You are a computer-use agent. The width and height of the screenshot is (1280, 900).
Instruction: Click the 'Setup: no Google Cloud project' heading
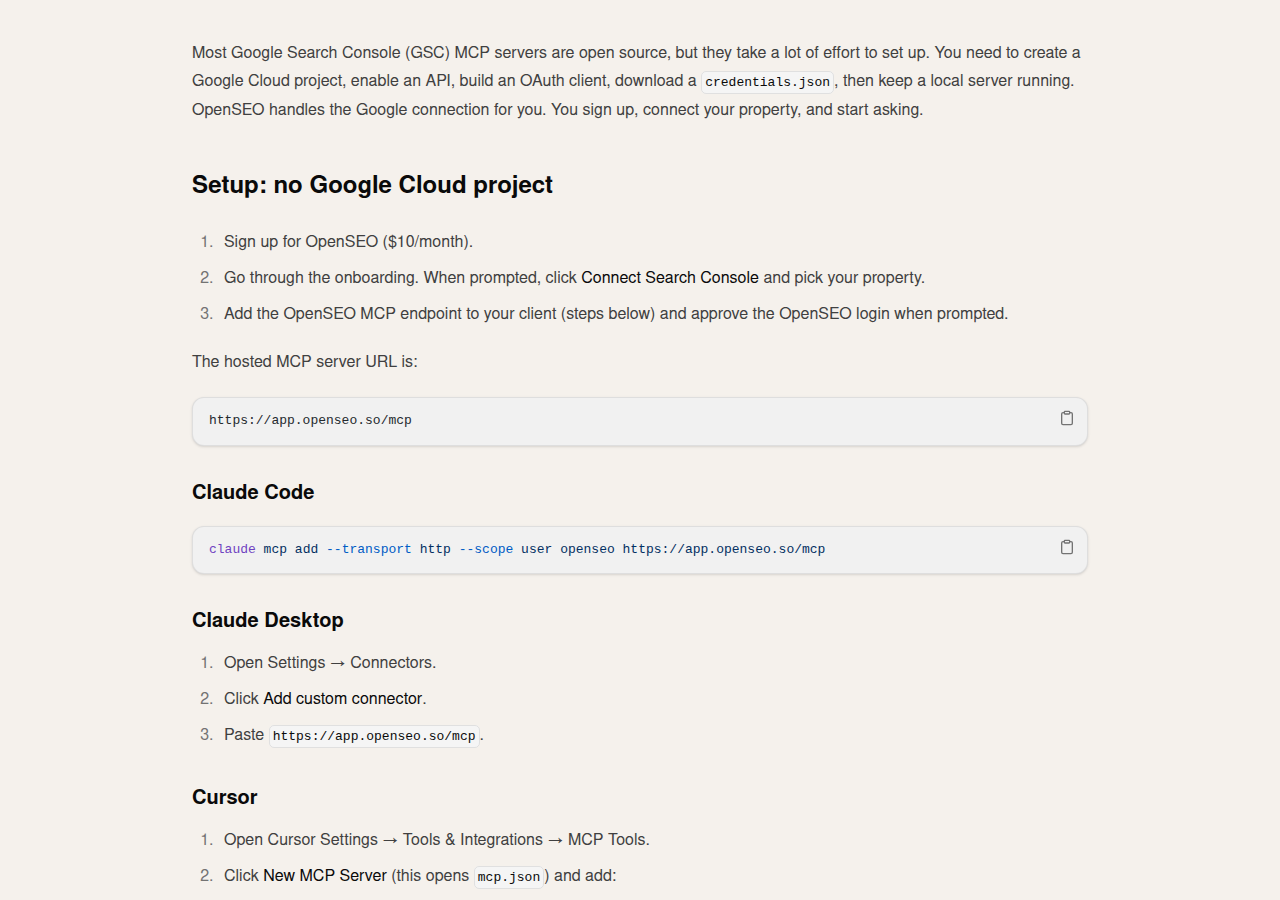372,185
